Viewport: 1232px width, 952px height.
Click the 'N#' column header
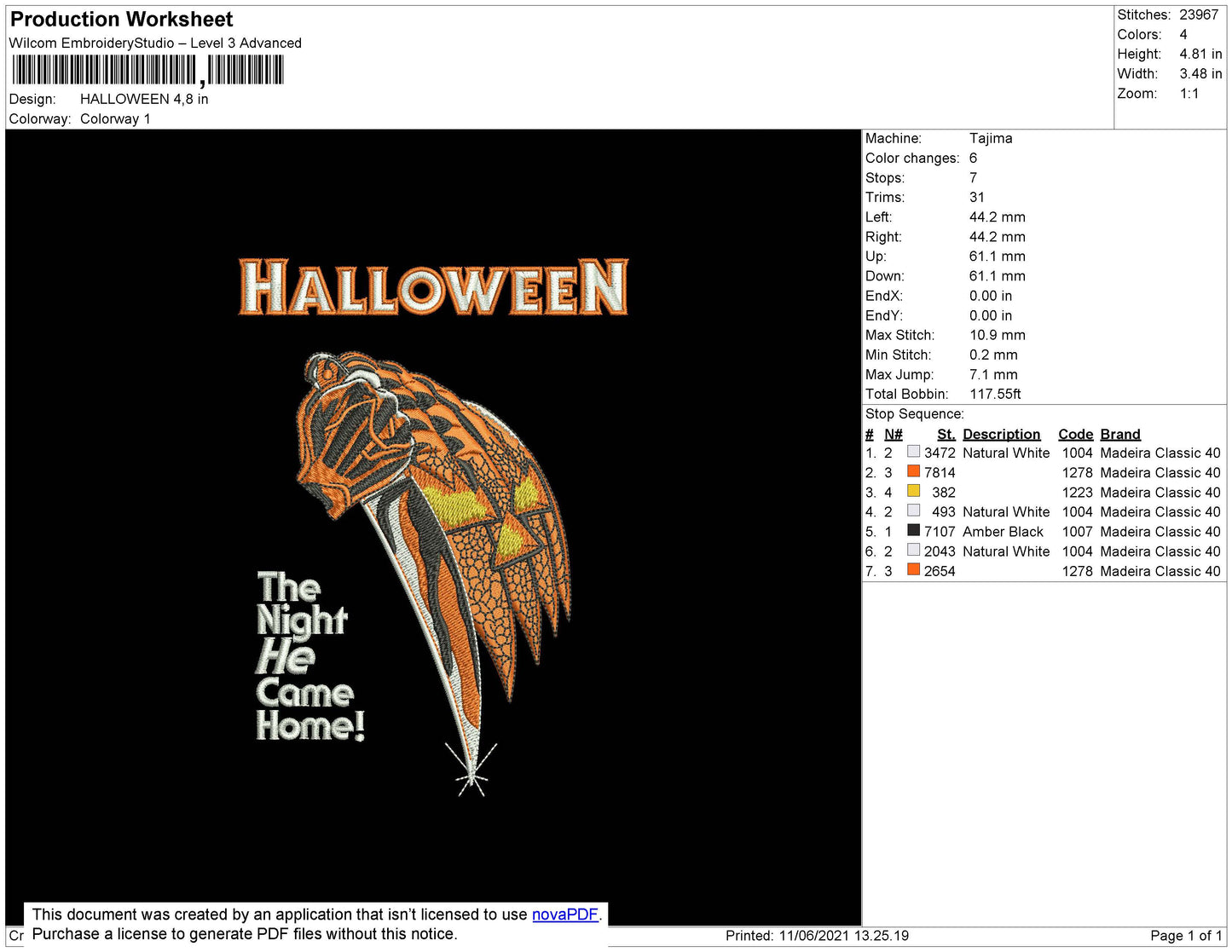(x=894, y=434)
